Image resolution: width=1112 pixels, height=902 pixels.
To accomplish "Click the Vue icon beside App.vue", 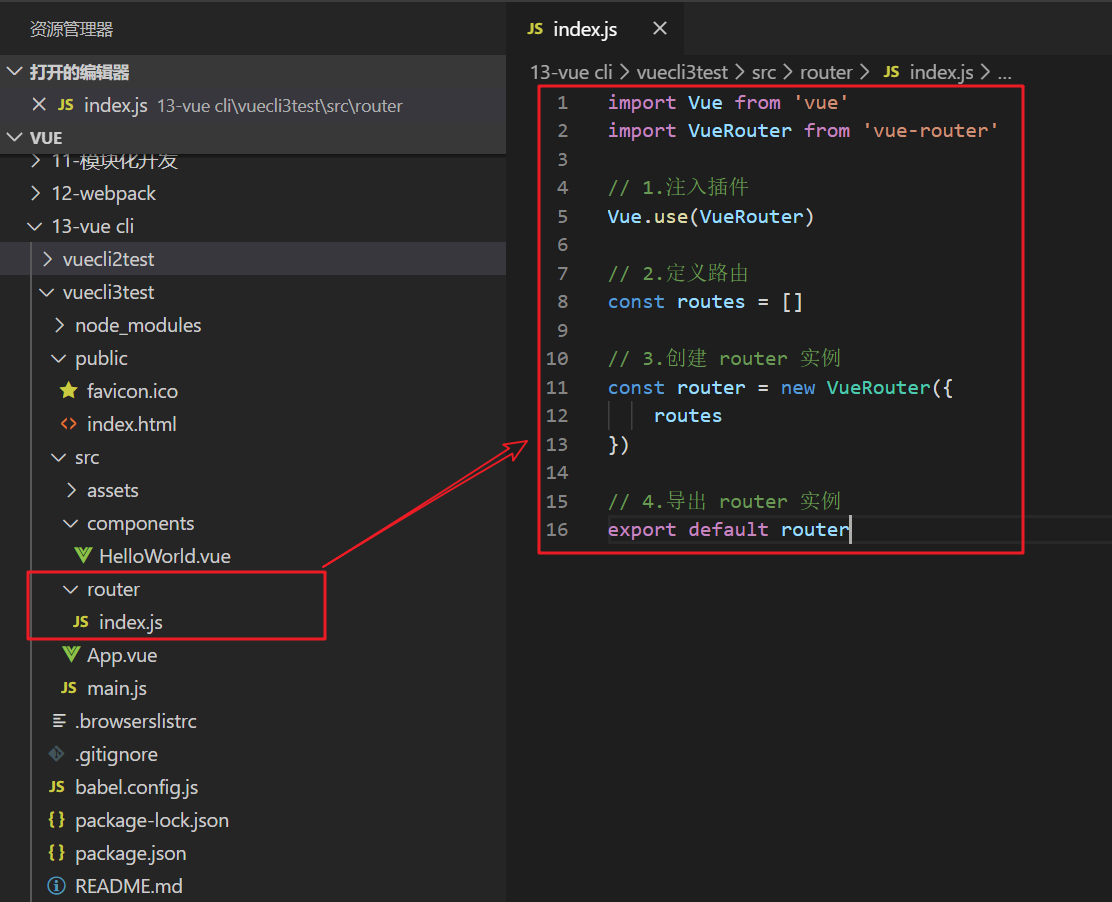I will [x=70, y=655].
